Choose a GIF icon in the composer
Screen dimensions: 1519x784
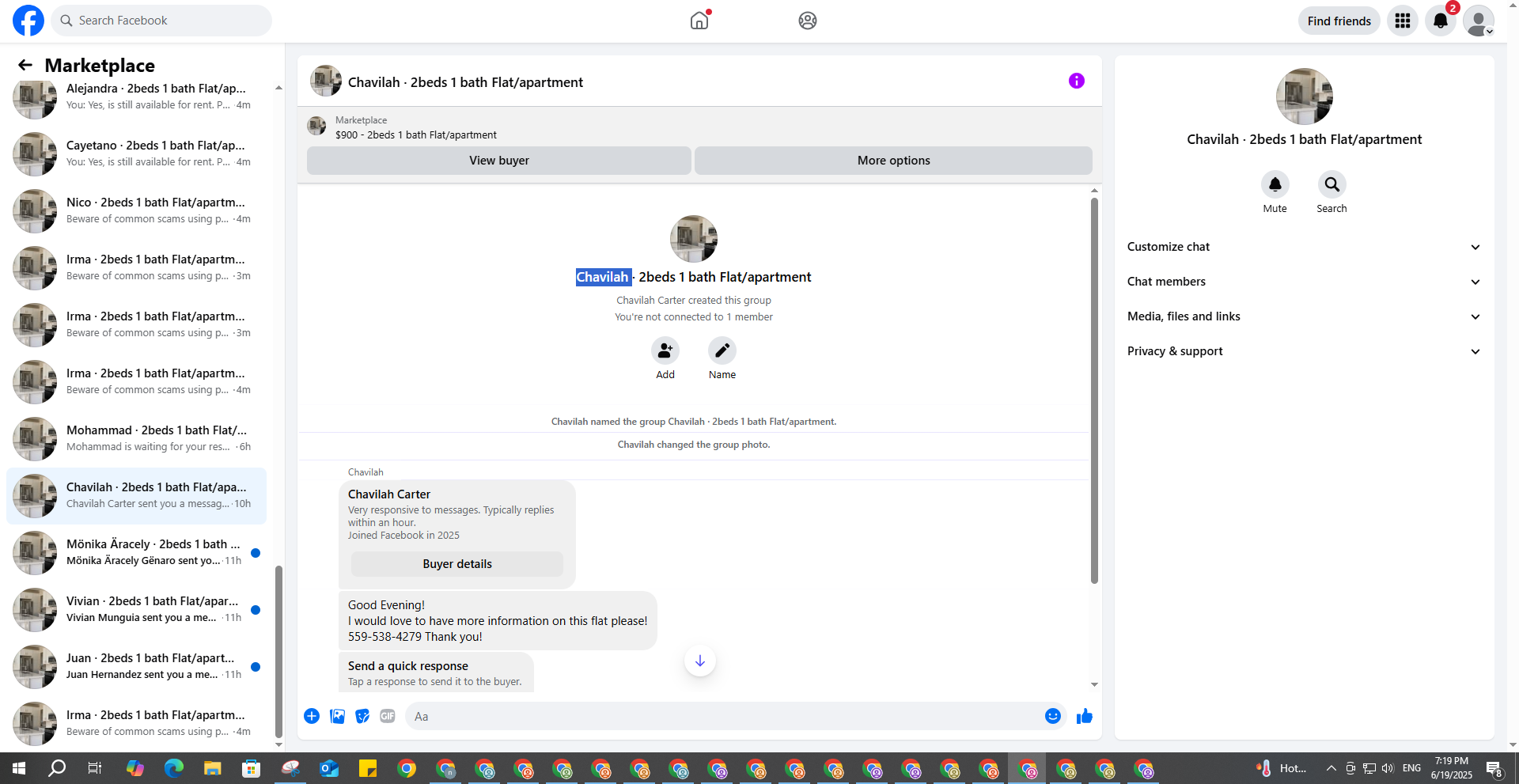click(388, 716)
